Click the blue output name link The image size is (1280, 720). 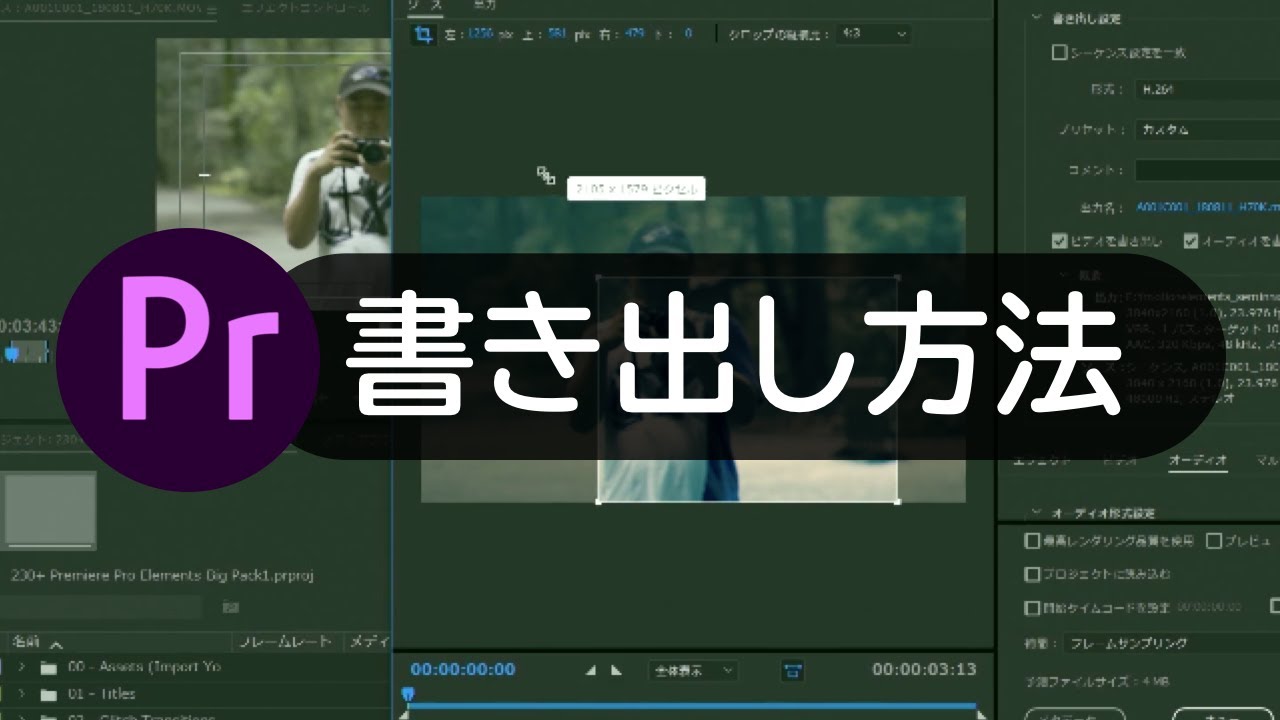coord(1208,208)
